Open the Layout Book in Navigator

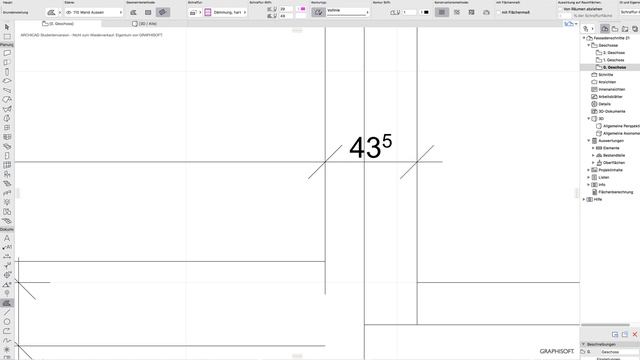(625, 29)
